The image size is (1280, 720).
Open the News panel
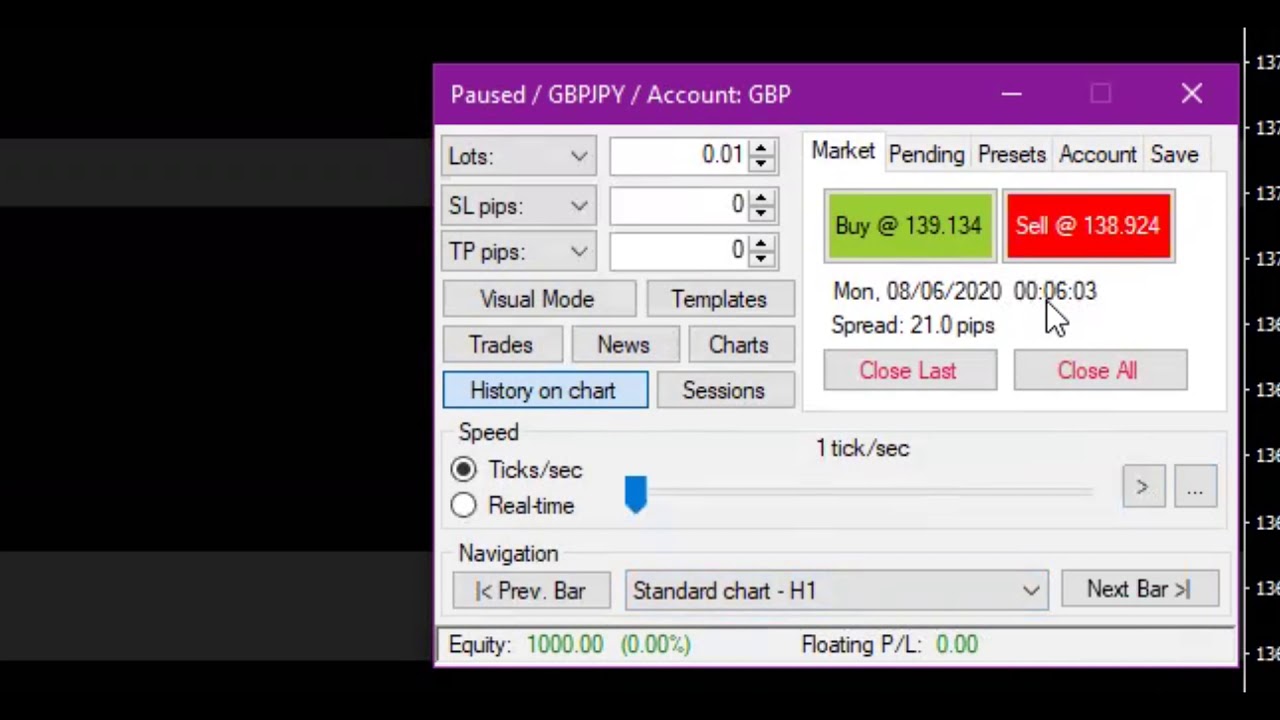(624, 344)
